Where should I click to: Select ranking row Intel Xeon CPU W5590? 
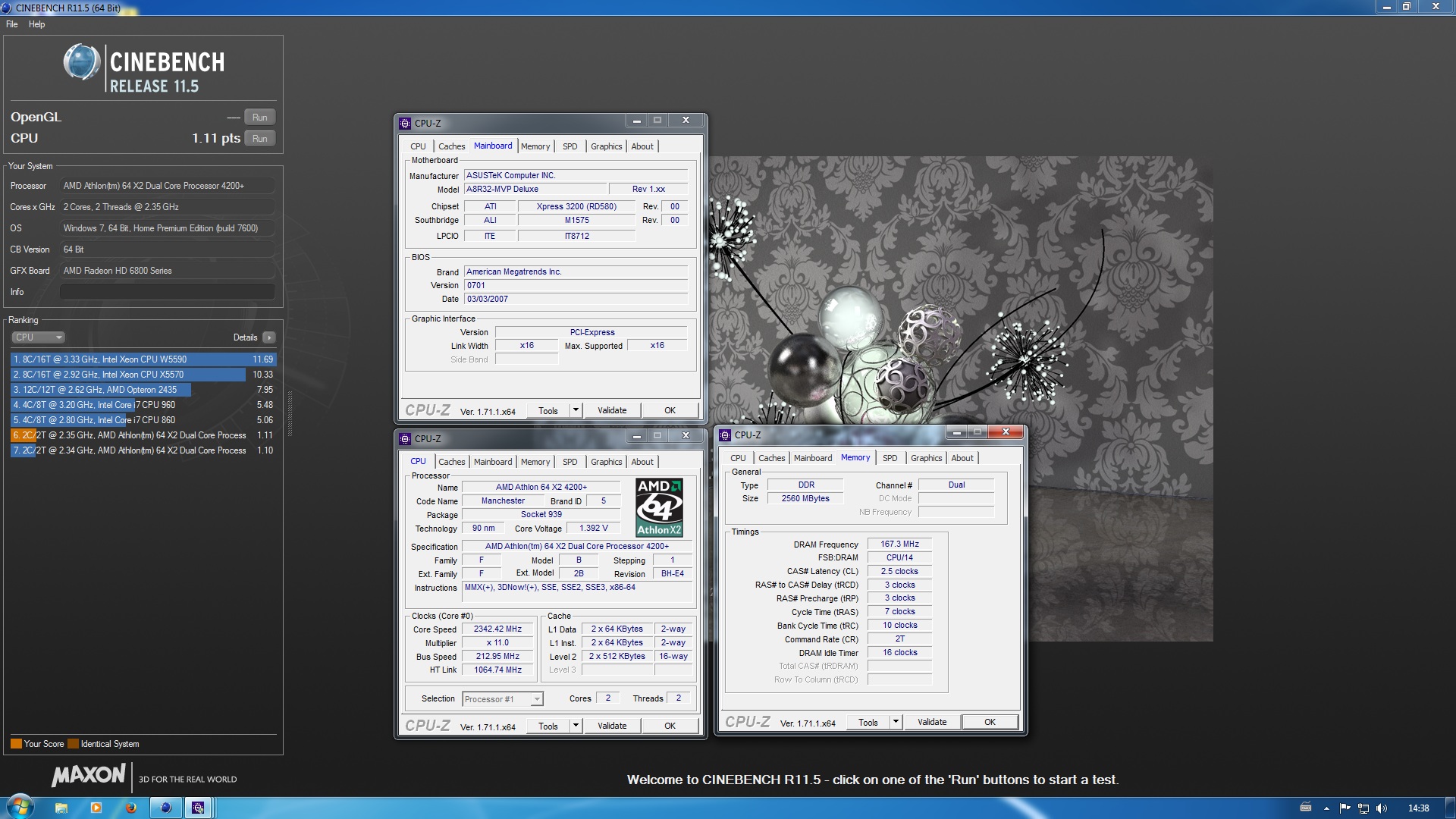coord(143,359)
